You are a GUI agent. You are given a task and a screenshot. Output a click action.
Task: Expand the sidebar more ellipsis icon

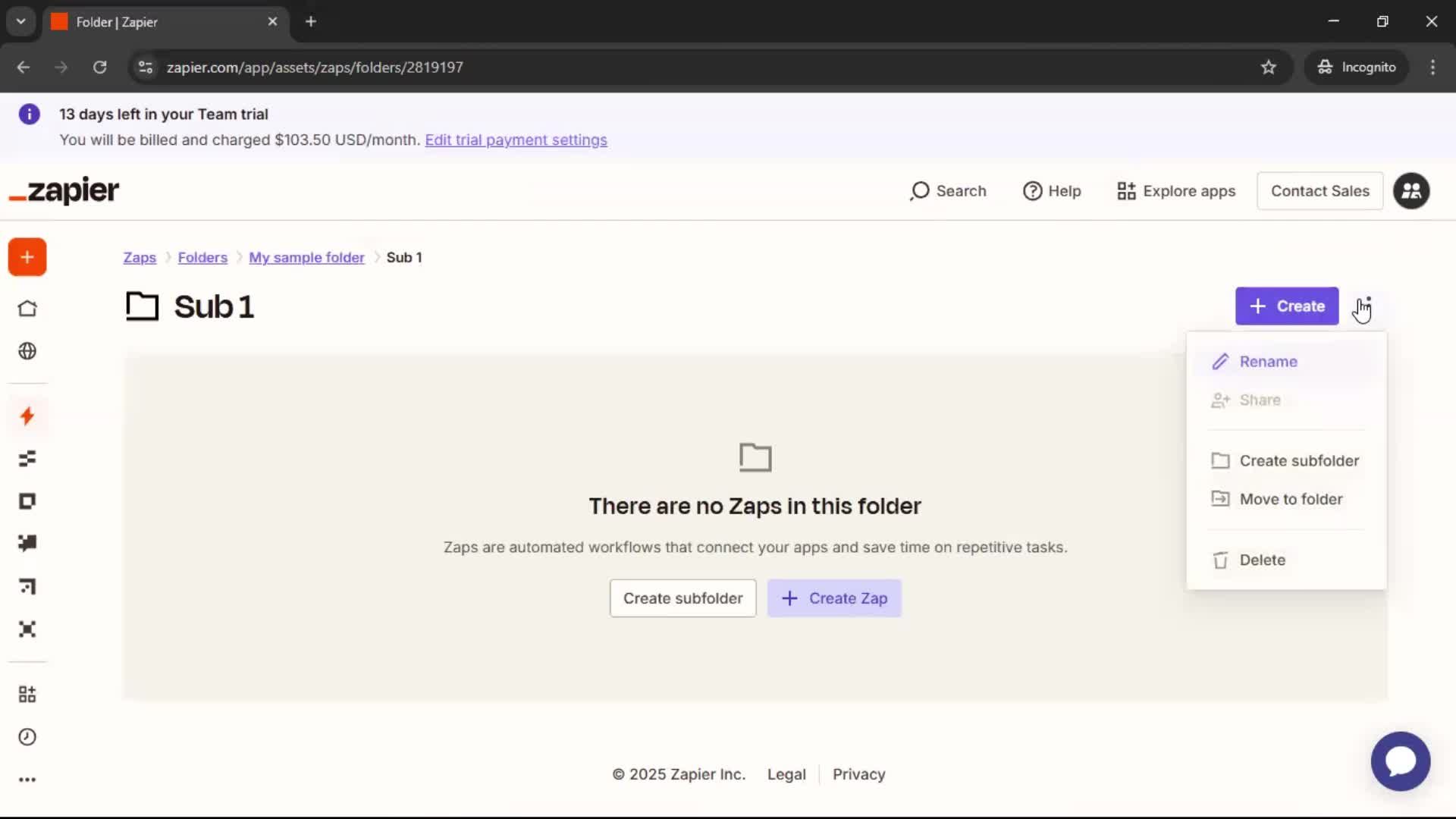click(x=27, y=780)
